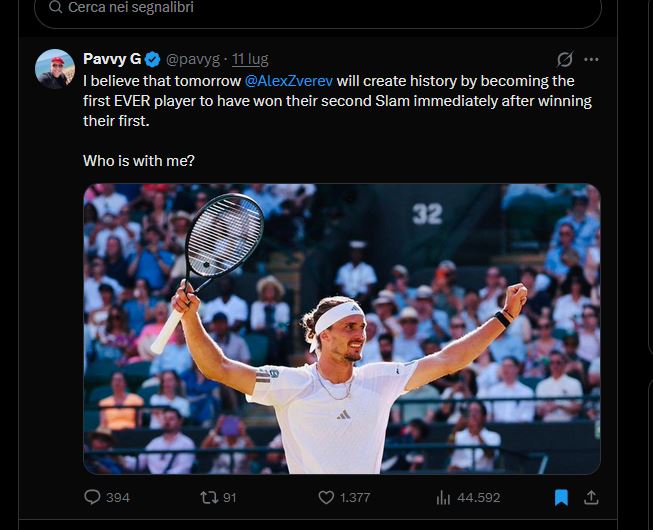Viewport: 653px width, 530px height.
Task: Click the reply speech bubble icon
Action: (92, 497)
